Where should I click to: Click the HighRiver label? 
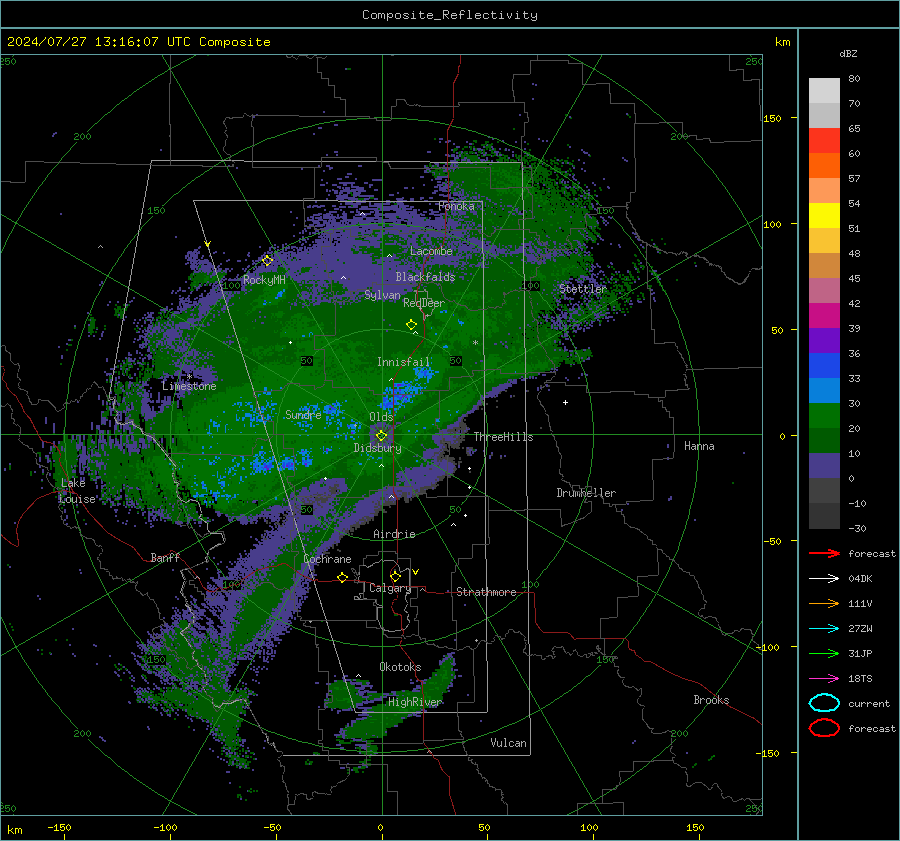click(x=415, y=702)
